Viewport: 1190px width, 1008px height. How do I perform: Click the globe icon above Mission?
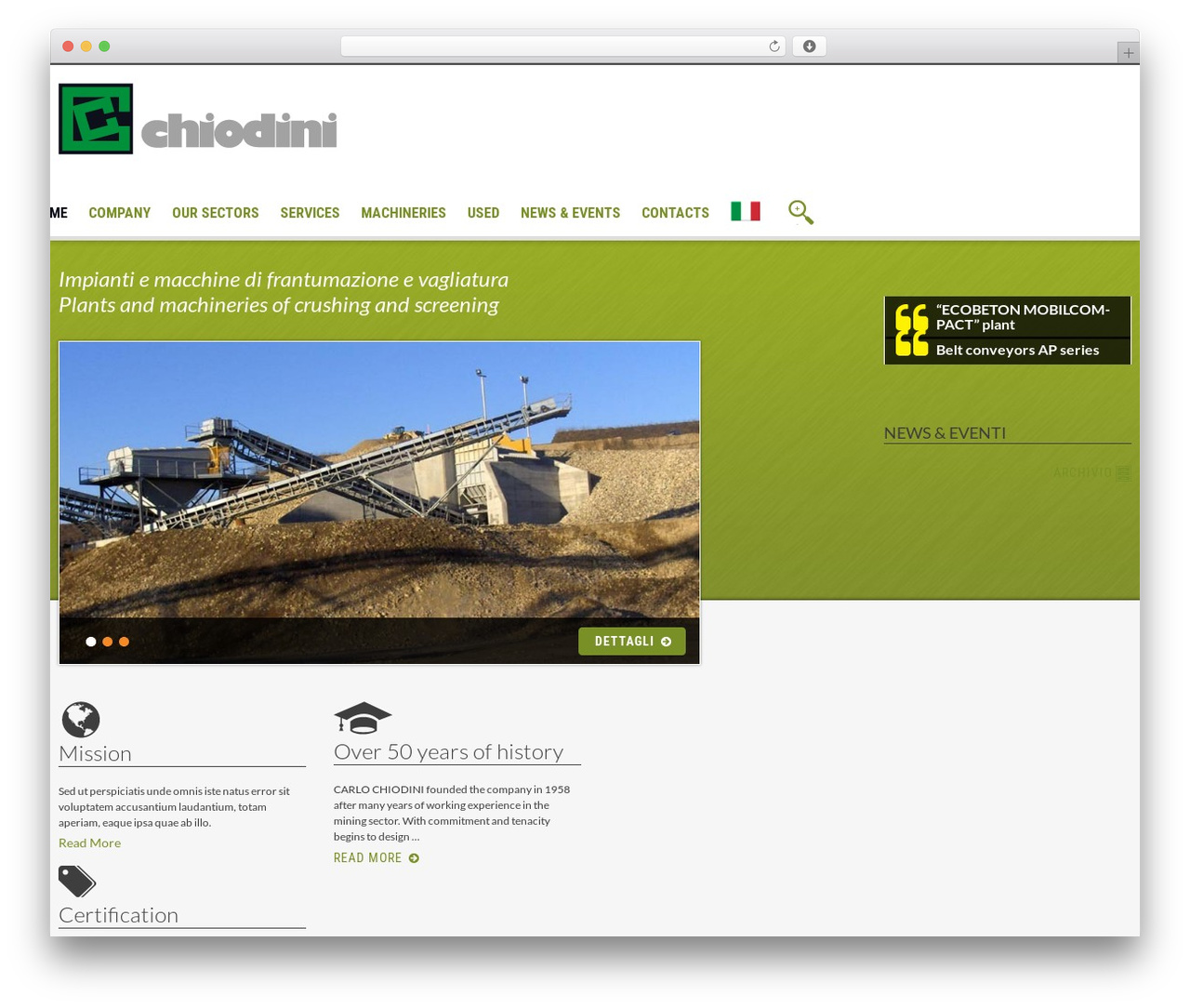(x=81, y=720)
